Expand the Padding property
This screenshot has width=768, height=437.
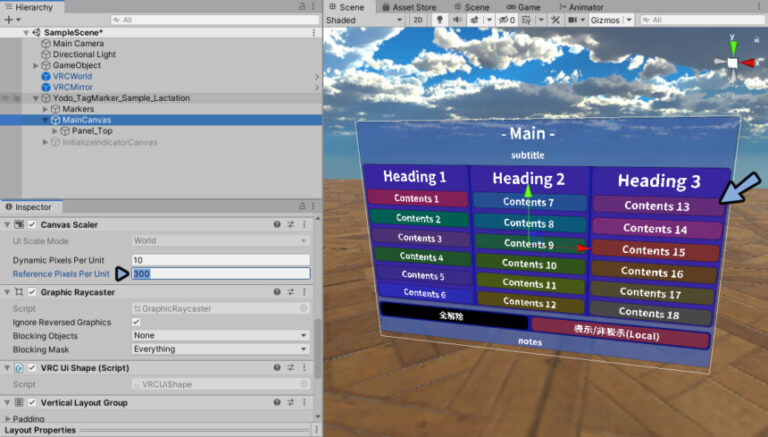tap(7, 419)
